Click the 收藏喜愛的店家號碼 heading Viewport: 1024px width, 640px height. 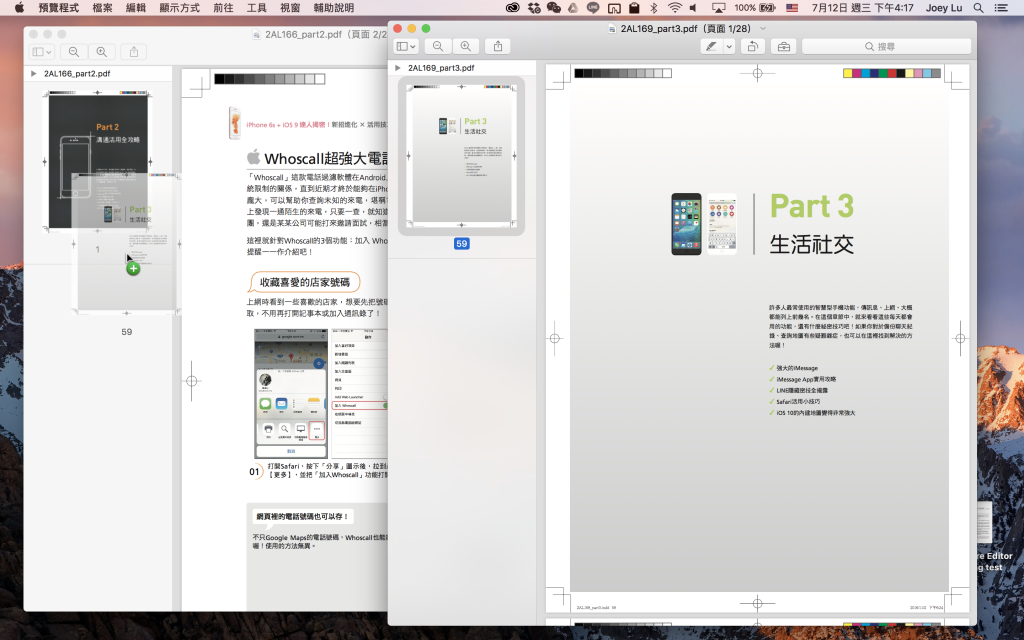305,282
